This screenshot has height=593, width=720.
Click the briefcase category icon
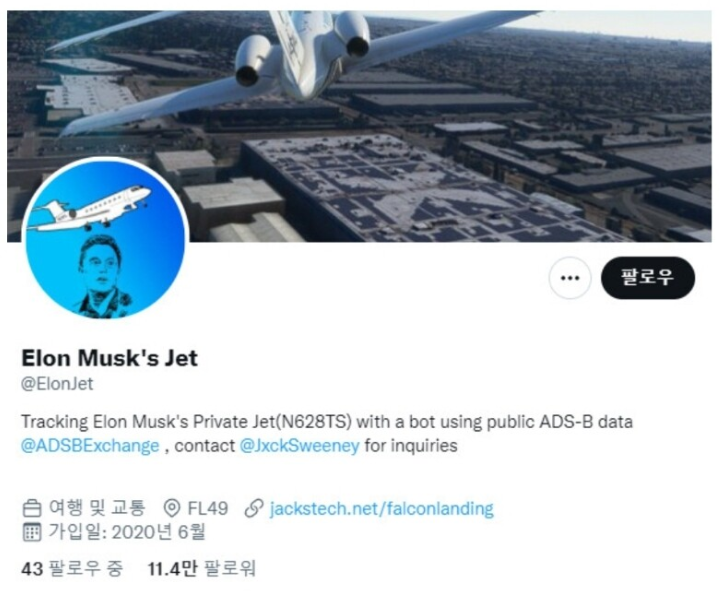point(32,508)
